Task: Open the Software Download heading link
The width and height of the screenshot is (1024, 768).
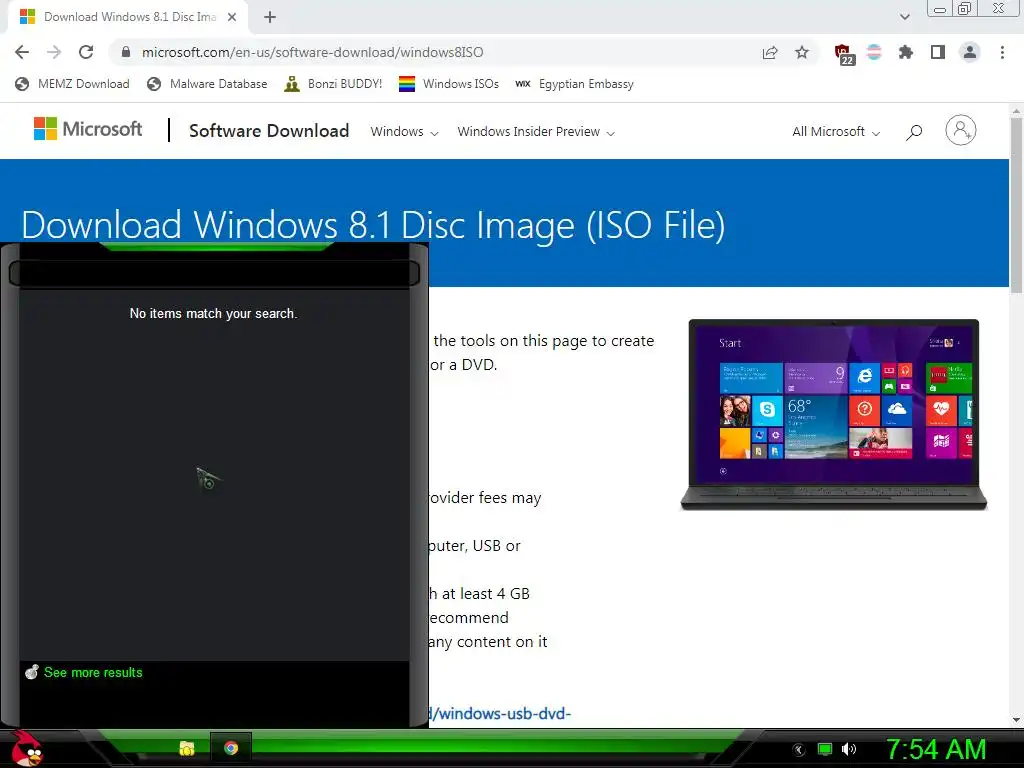Action: pyautogui.click(x=269, y=131)
